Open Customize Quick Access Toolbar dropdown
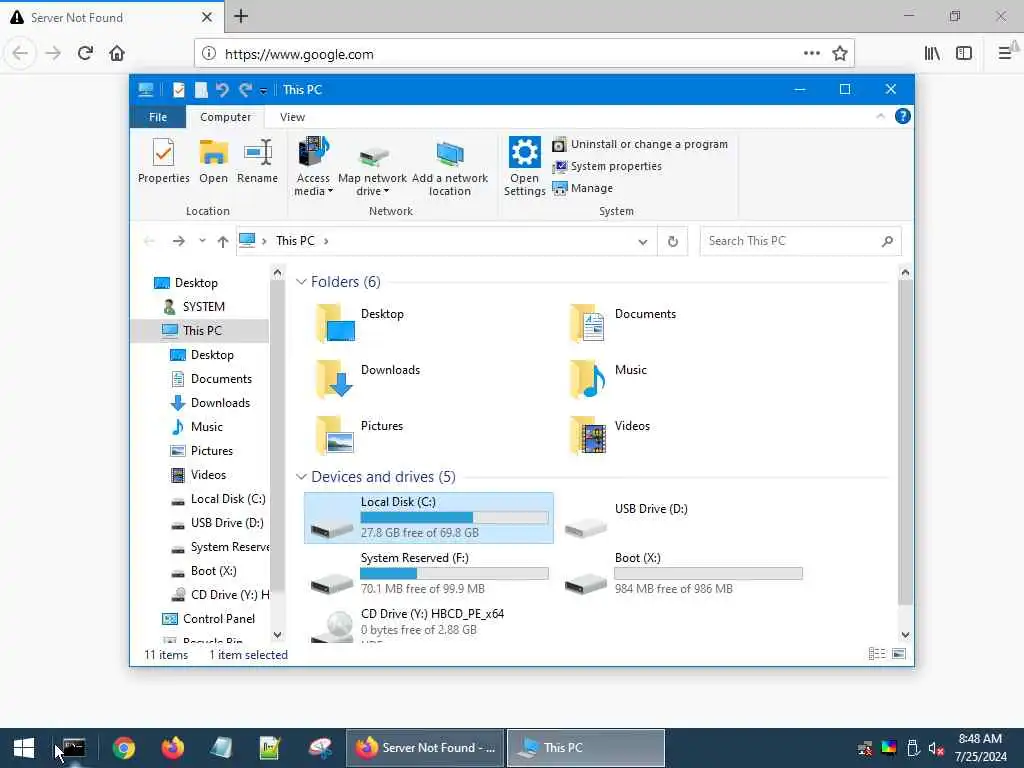The image size is (1024, 768). point(263,90)
